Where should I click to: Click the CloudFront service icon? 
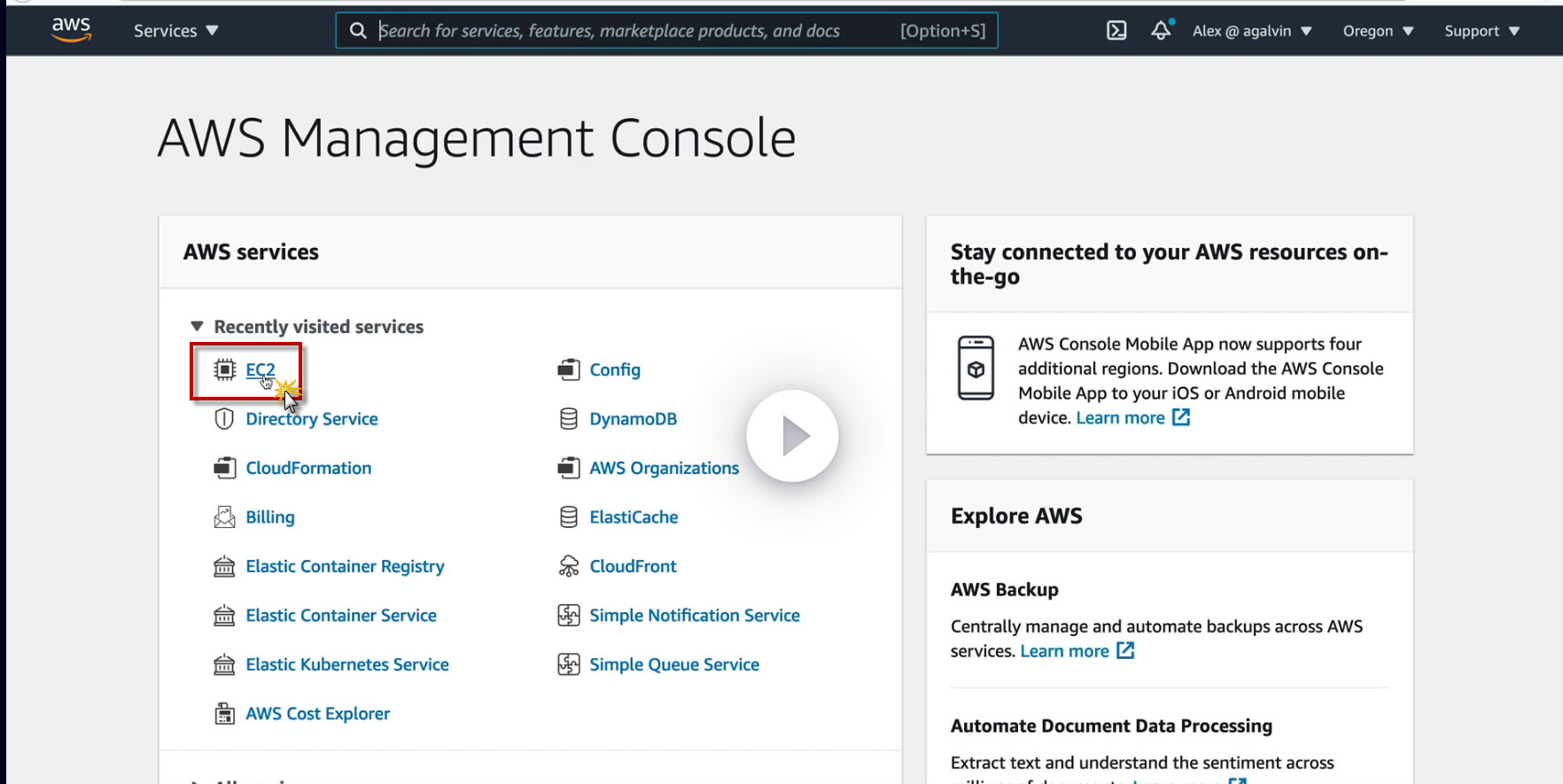coord(569,566)
